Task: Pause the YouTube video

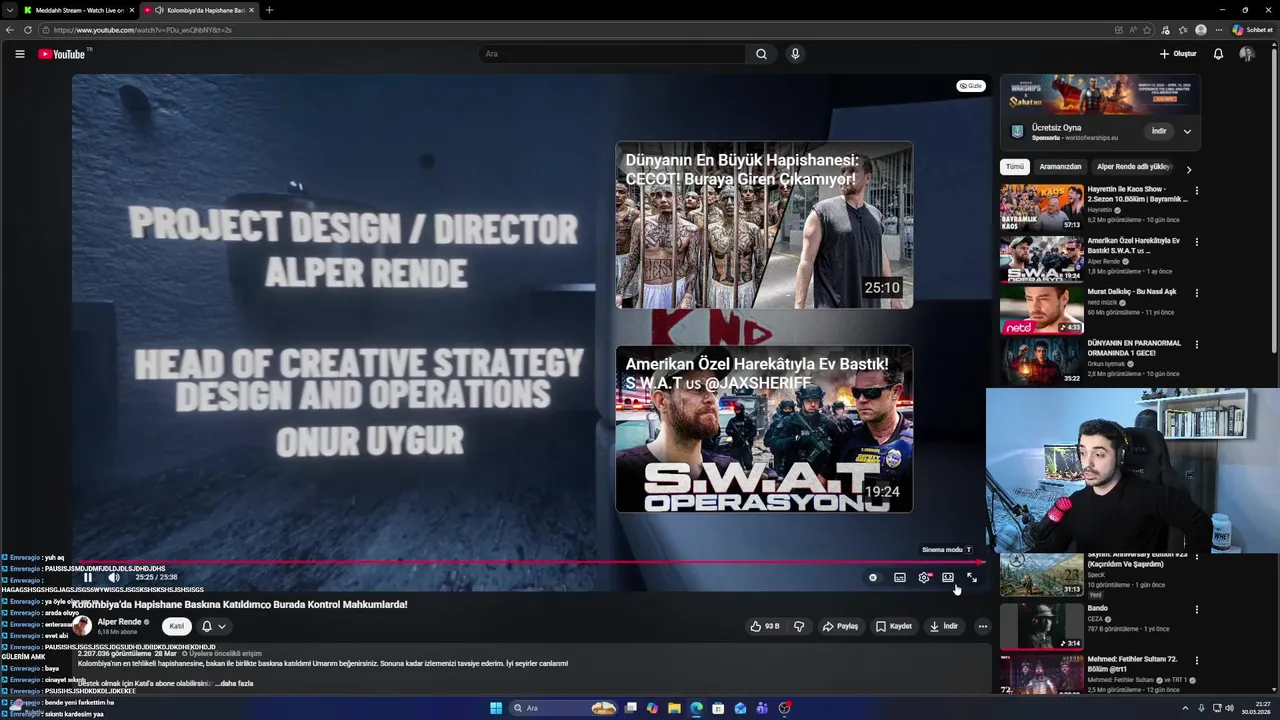Action: (88, 577)
